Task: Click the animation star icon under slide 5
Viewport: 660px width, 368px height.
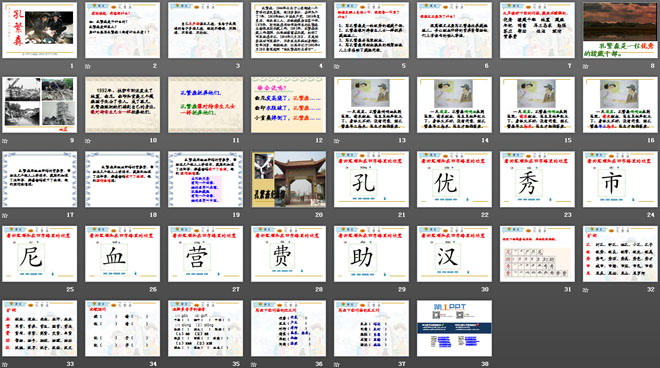Action: pyautogui.click(x=337, y=66)
